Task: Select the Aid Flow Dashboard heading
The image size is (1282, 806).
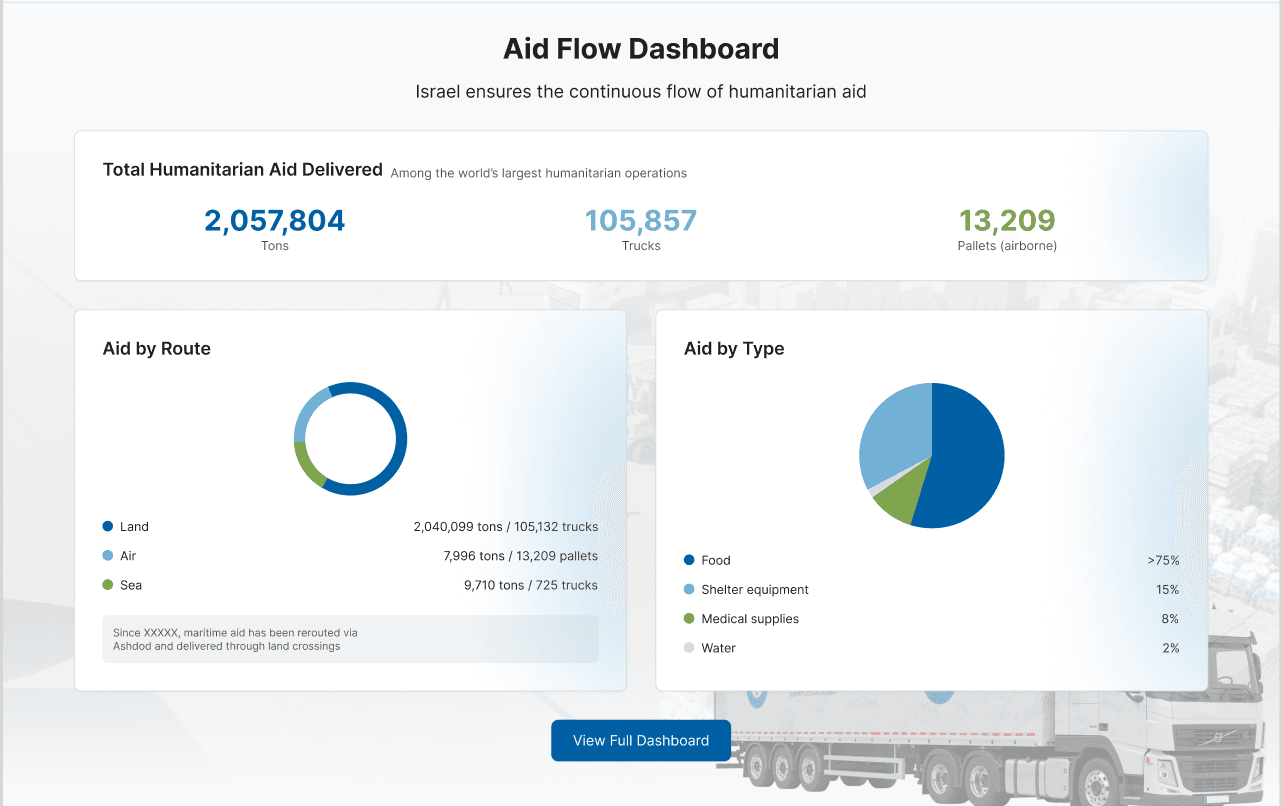Action: pos(641,48)
